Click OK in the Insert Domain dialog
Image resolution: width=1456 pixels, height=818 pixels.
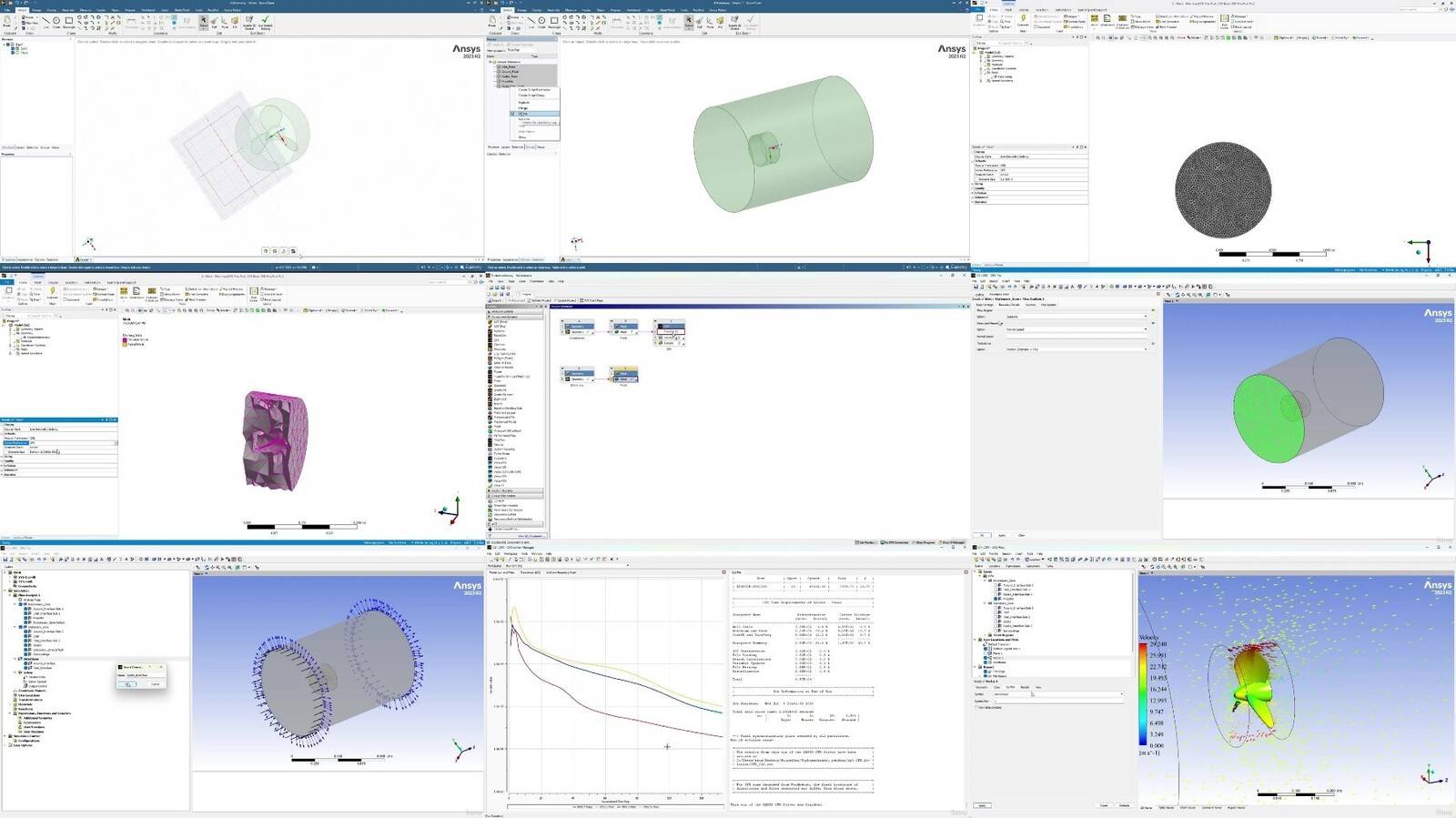point(126,684)
